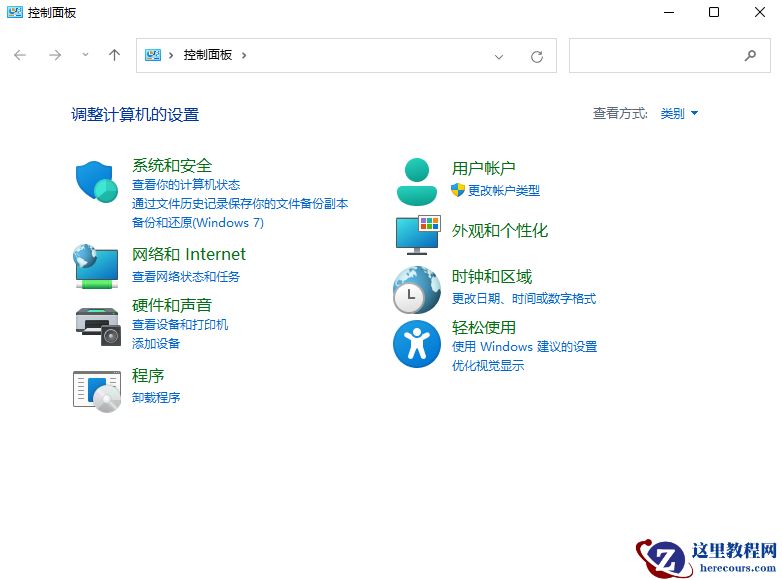Open the Clock and Region globe icon
This screenshot has height=580, width=782.
coord(417,290)
